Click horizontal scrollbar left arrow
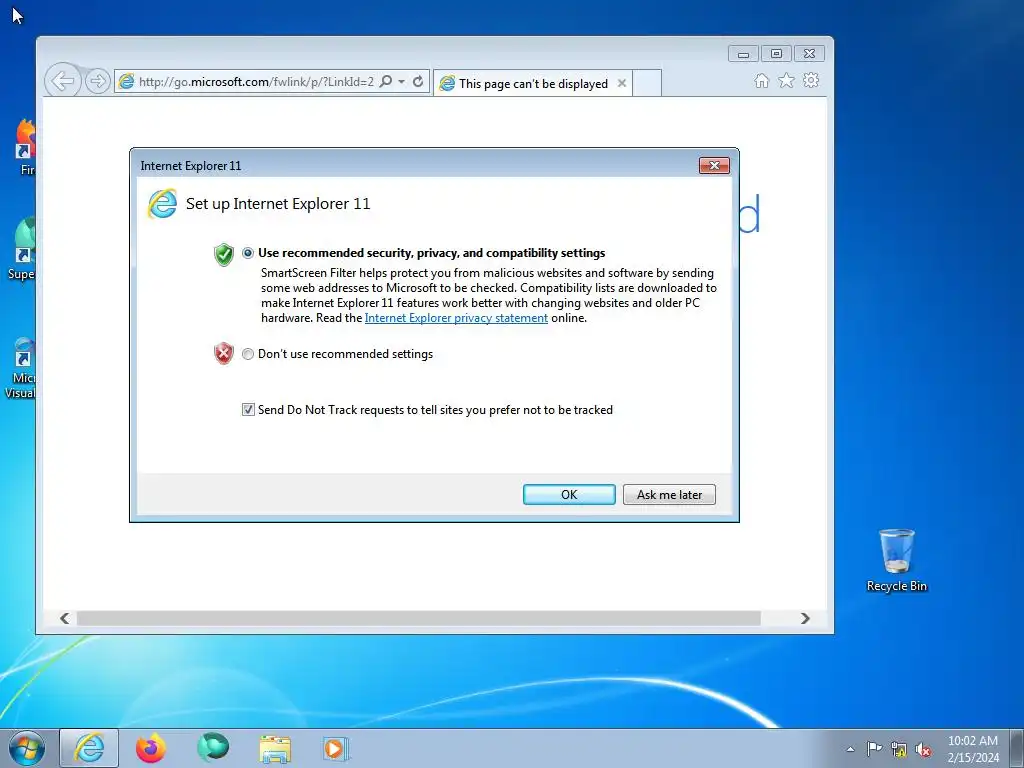This screenshot has height=768, width=1024. [x=64, y=618]
